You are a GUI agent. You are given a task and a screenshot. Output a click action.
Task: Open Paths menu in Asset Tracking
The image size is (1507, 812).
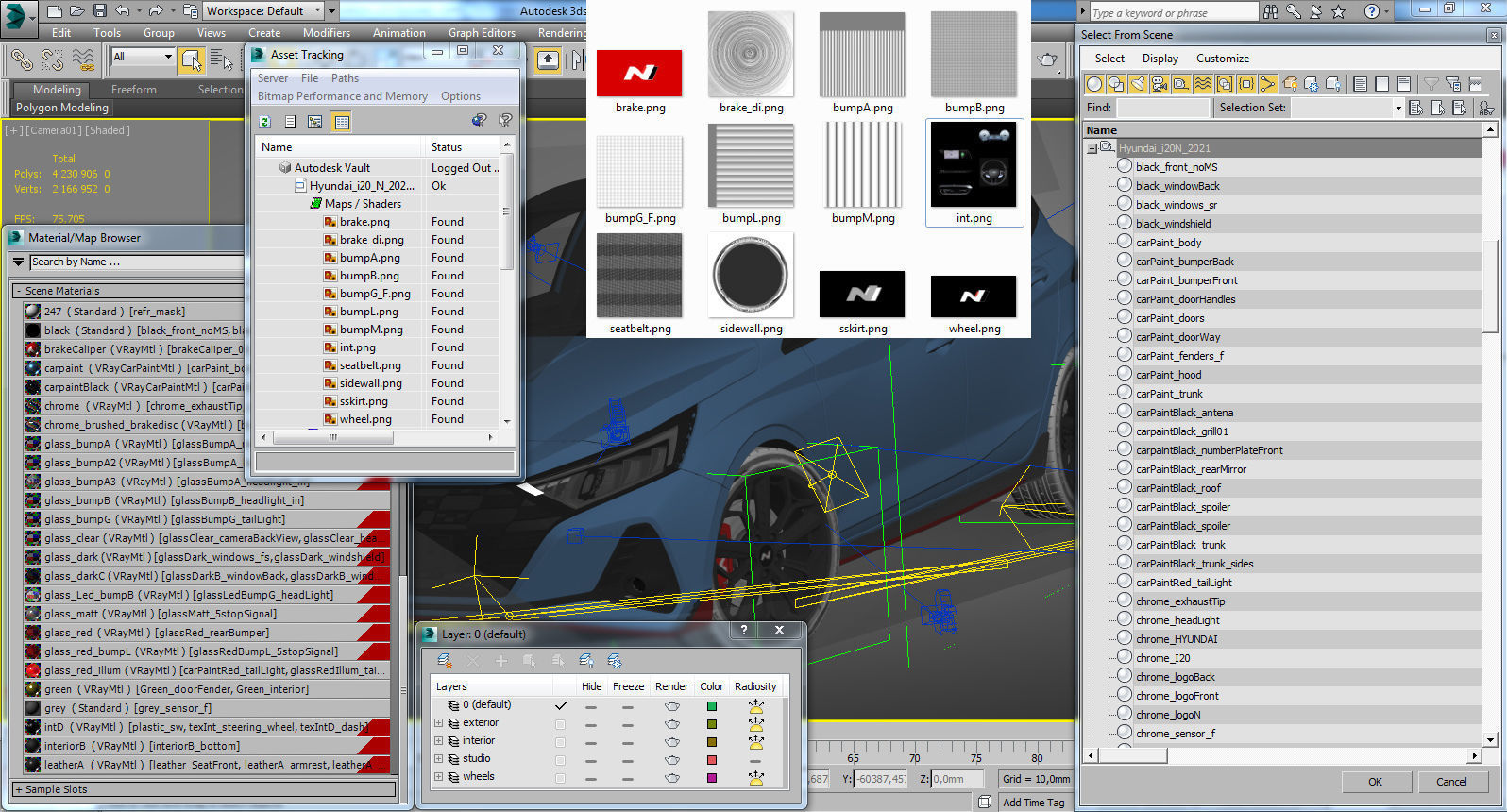click(345, 78)
